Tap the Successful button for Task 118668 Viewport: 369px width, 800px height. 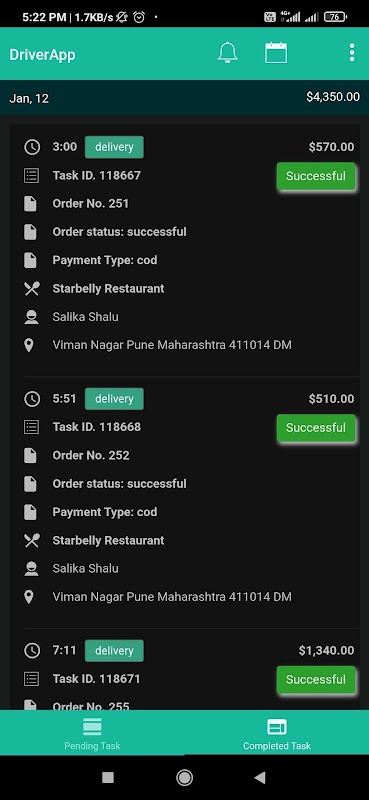316,428
